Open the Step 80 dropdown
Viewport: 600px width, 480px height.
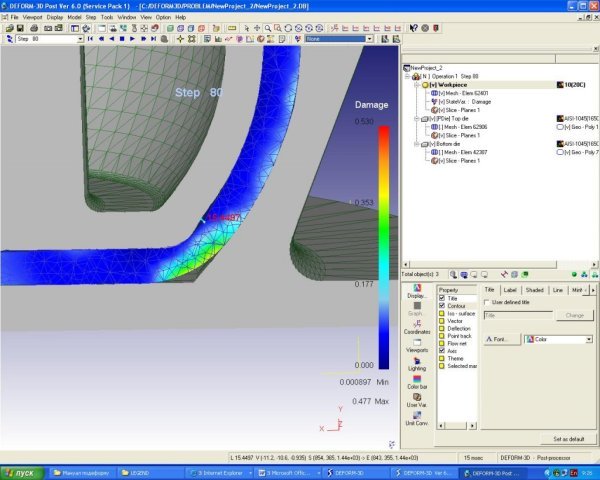point(80,39)
